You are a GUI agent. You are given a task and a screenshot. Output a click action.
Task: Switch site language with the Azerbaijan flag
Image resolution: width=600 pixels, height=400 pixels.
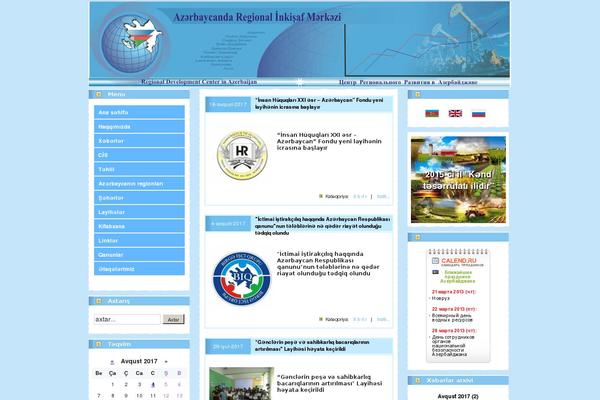(x=432, y=113)
